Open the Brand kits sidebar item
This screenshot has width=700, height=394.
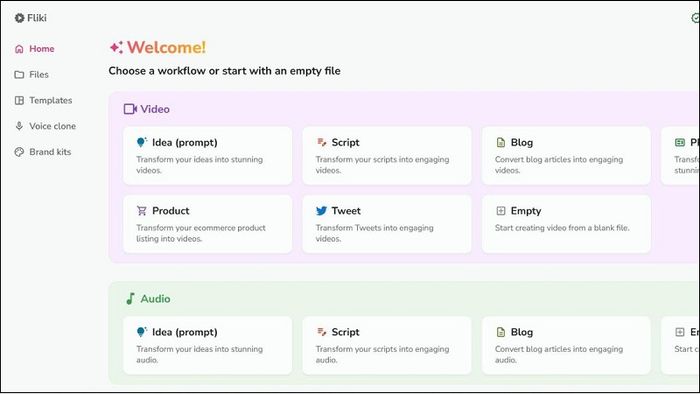coord(42,152)
